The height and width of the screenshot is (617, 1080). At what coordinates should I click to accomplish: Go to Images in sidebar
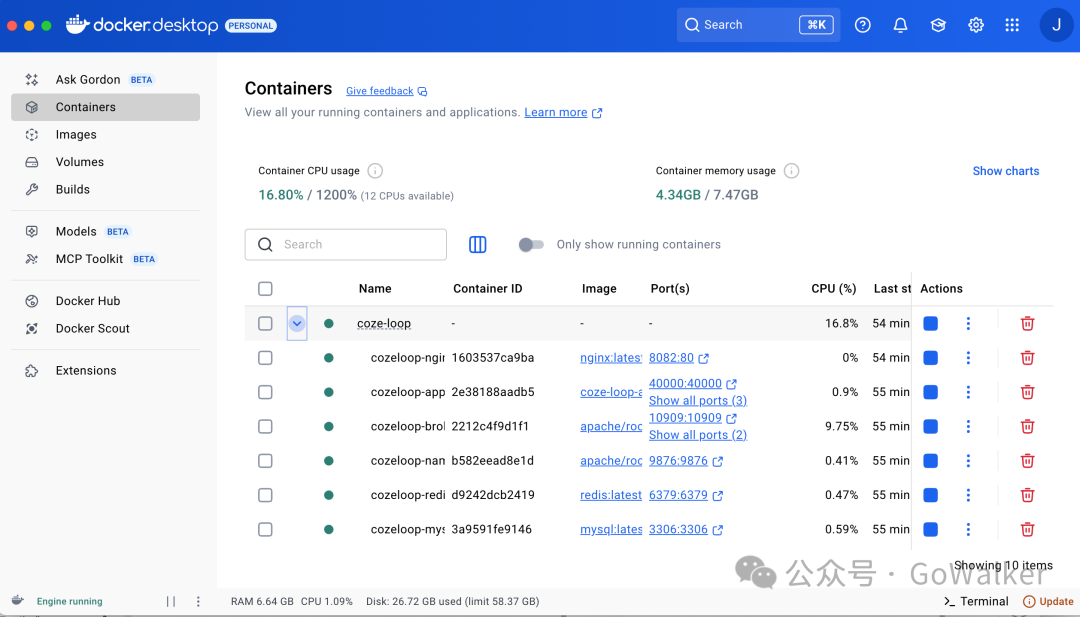(105, 135)
